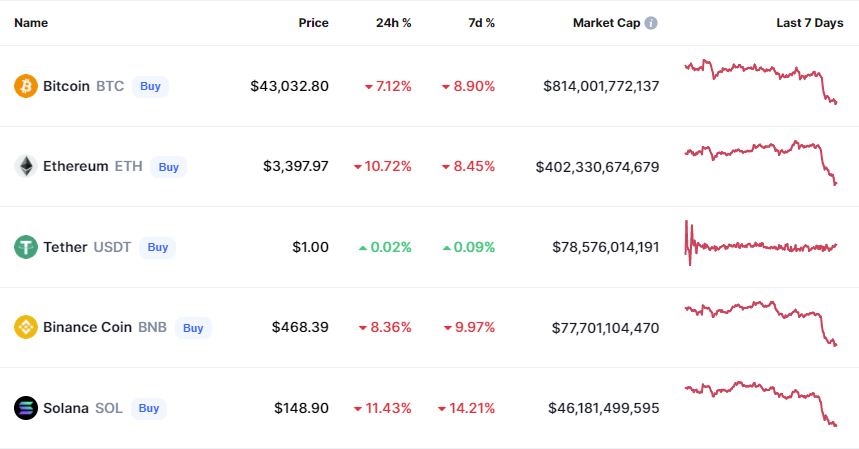Click the Binance Coin logo icon

click(x=26, y=327)
